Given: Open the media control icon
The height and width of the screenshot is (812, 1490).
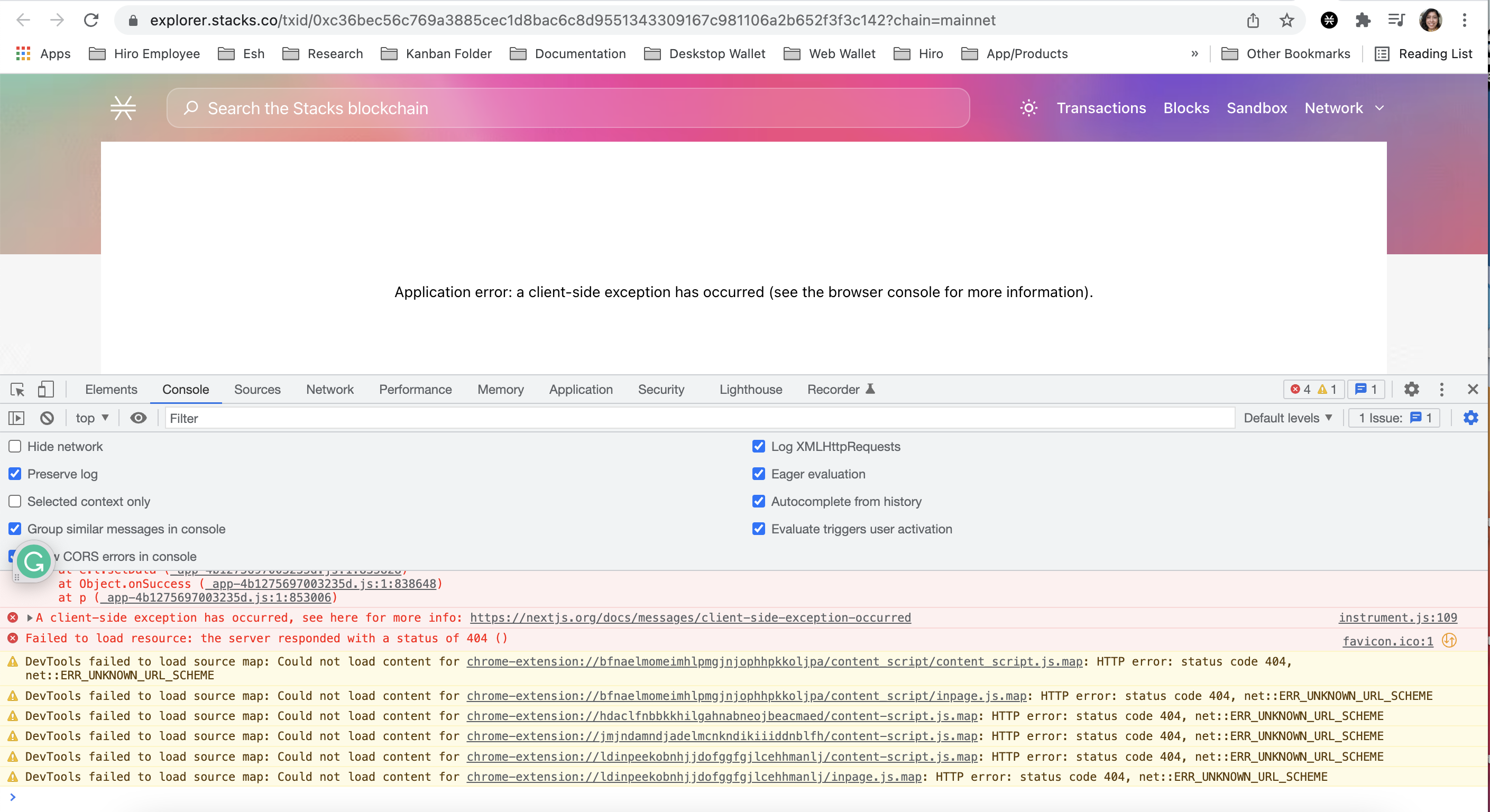Looking at the screenshot, I should (x=1396, y=20).
